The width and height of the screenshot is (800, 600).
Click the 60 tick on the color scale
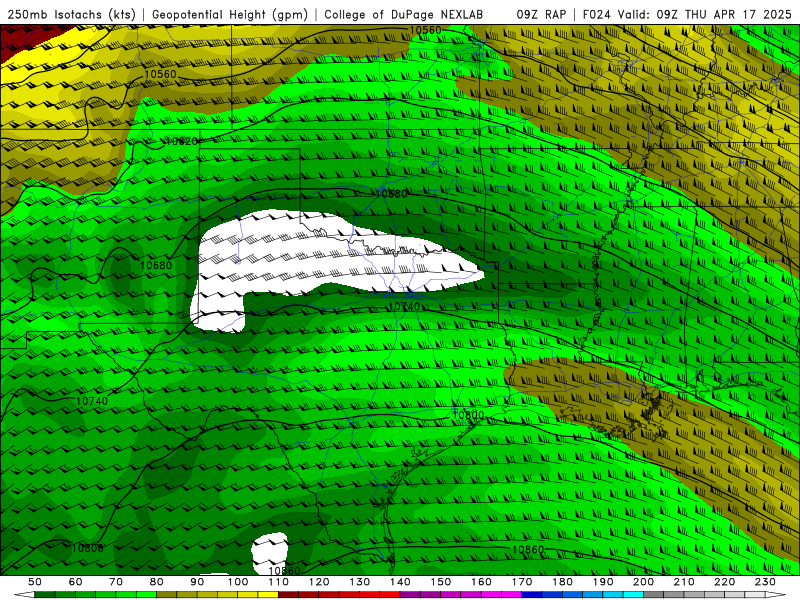75,582
